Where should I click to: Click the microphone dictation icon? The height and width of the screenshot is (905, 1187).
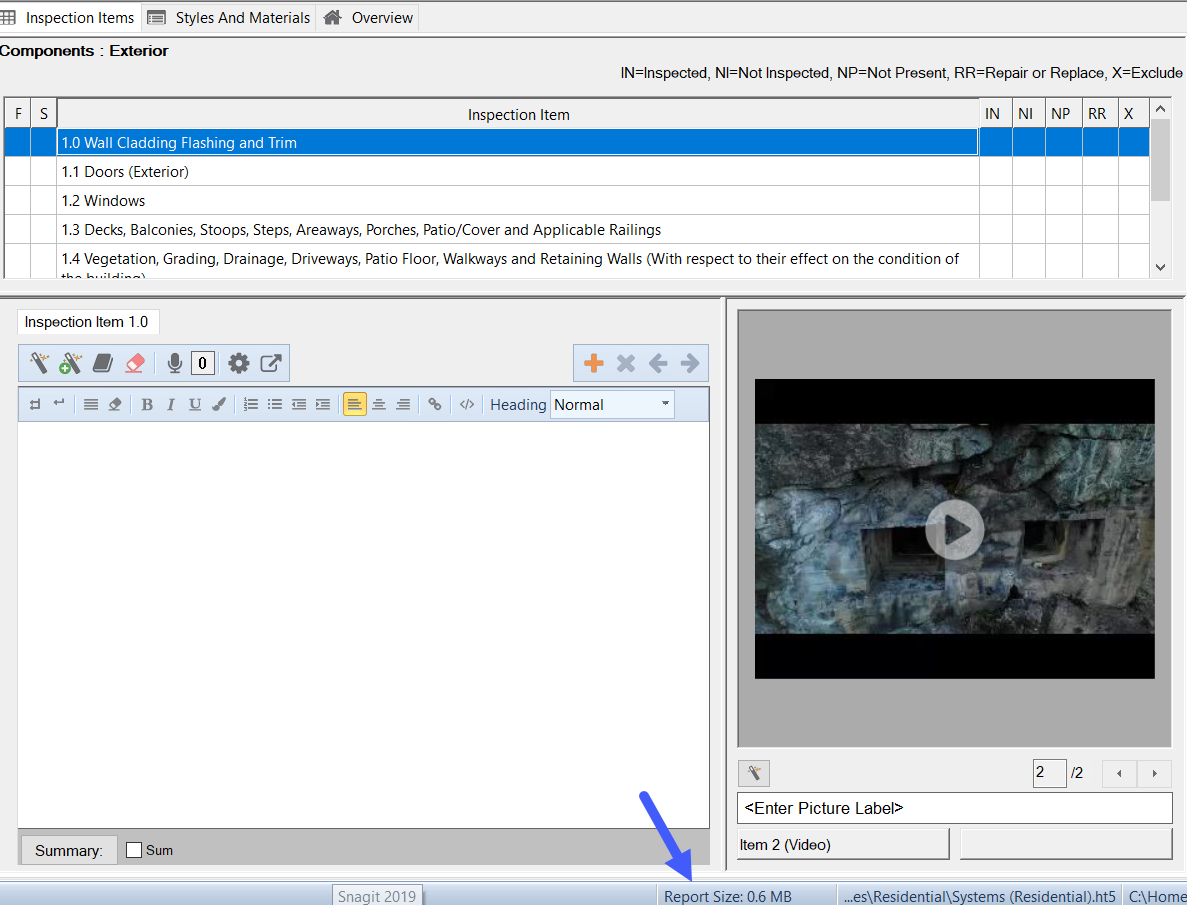pos(175,363)
